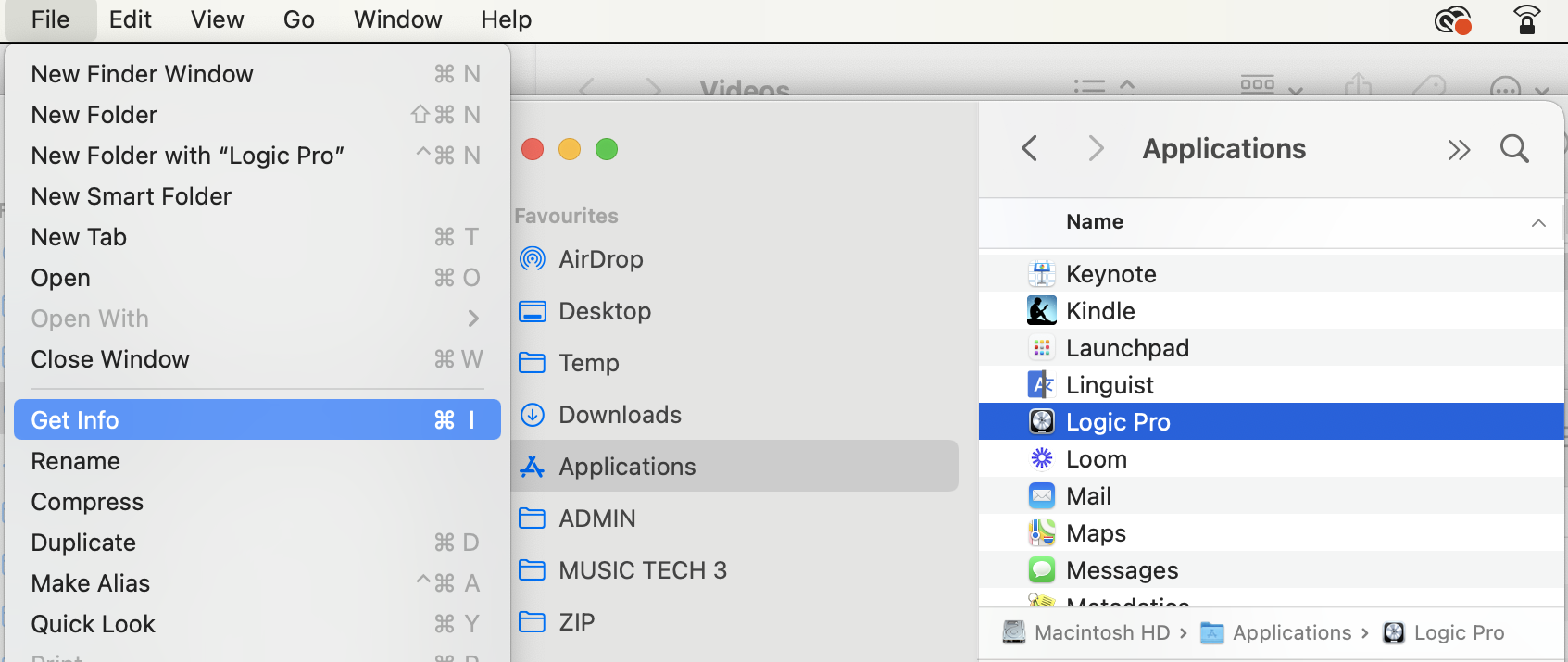Go forward with Applications window forward arrow
Screen dimensions: 1568x662
[1097, 148]
